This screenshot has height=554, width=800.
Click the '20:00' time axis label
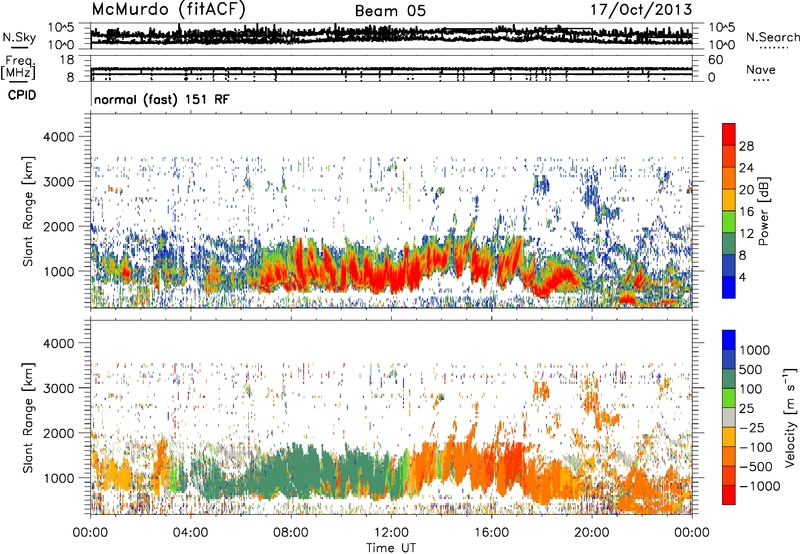point(591,533)
